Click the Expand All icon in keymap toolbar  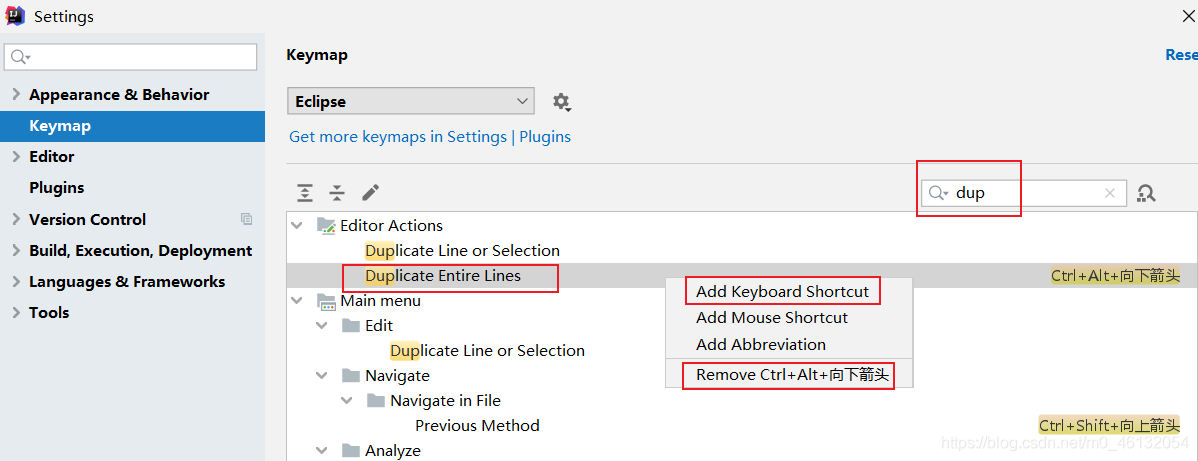click(305, 193)
